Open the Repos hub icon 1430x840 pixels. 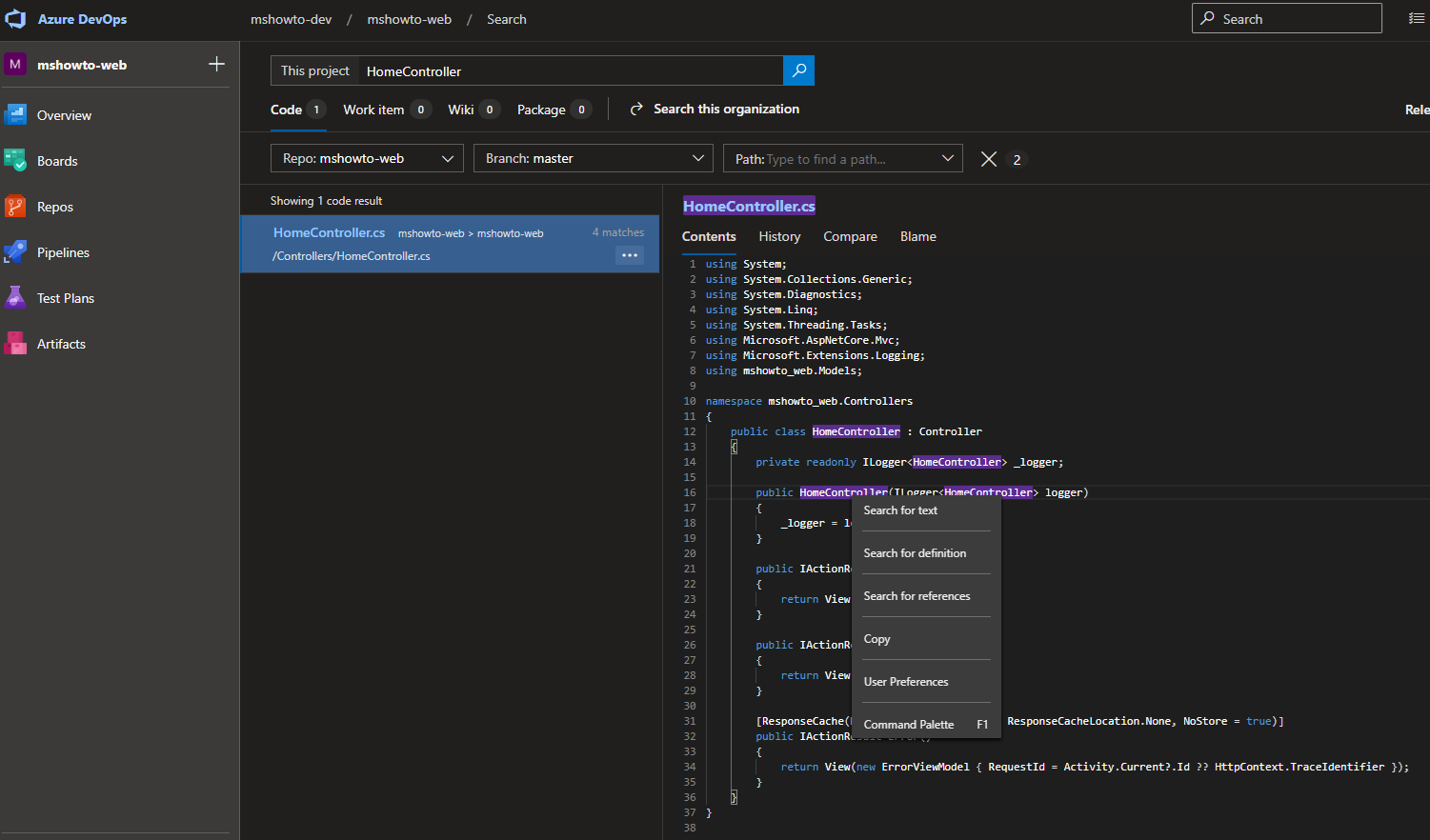pos(15,207)
